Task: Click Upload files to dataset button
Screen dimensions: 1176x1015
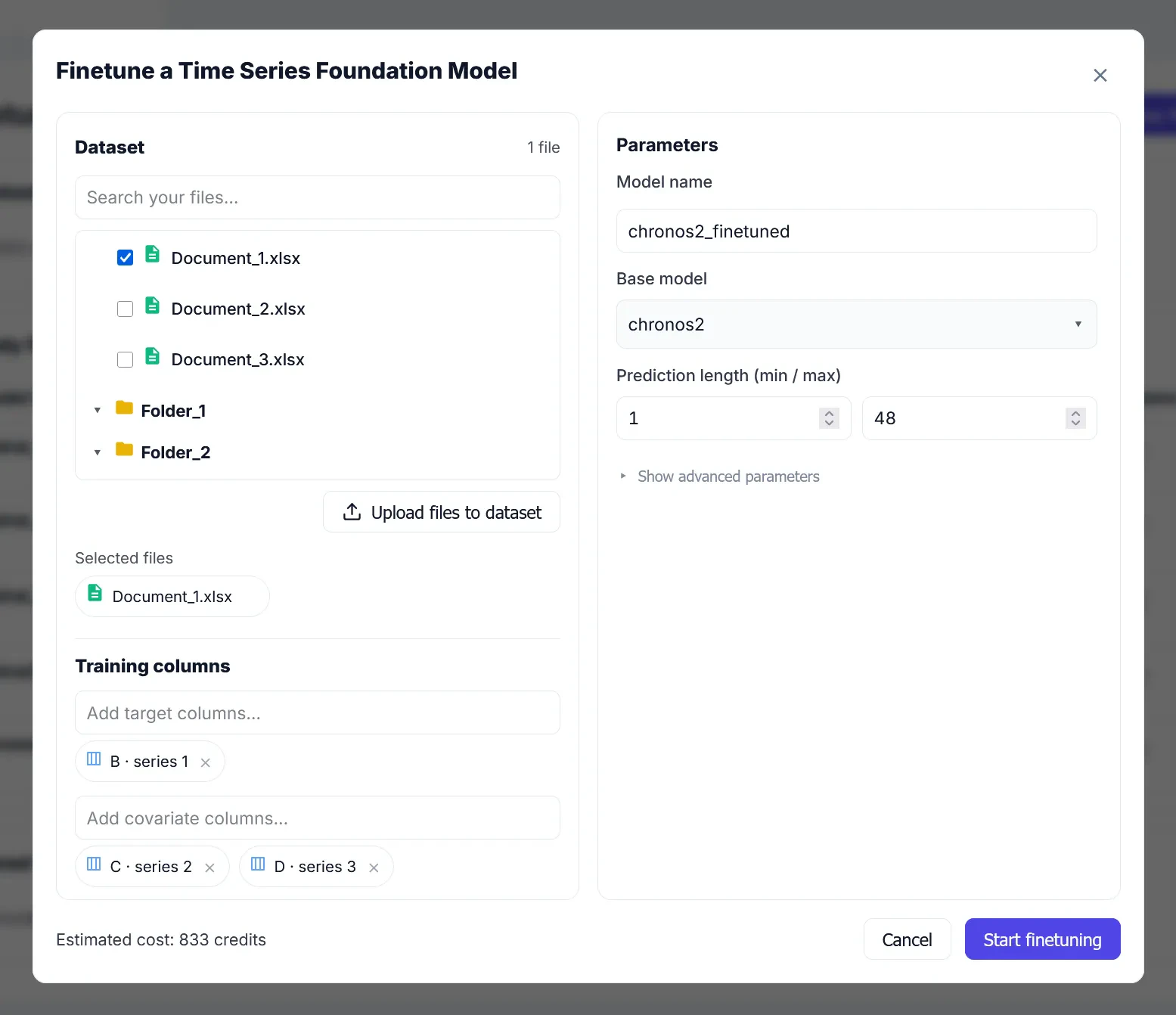Action: pyautogui.click(x=442, y=512)
